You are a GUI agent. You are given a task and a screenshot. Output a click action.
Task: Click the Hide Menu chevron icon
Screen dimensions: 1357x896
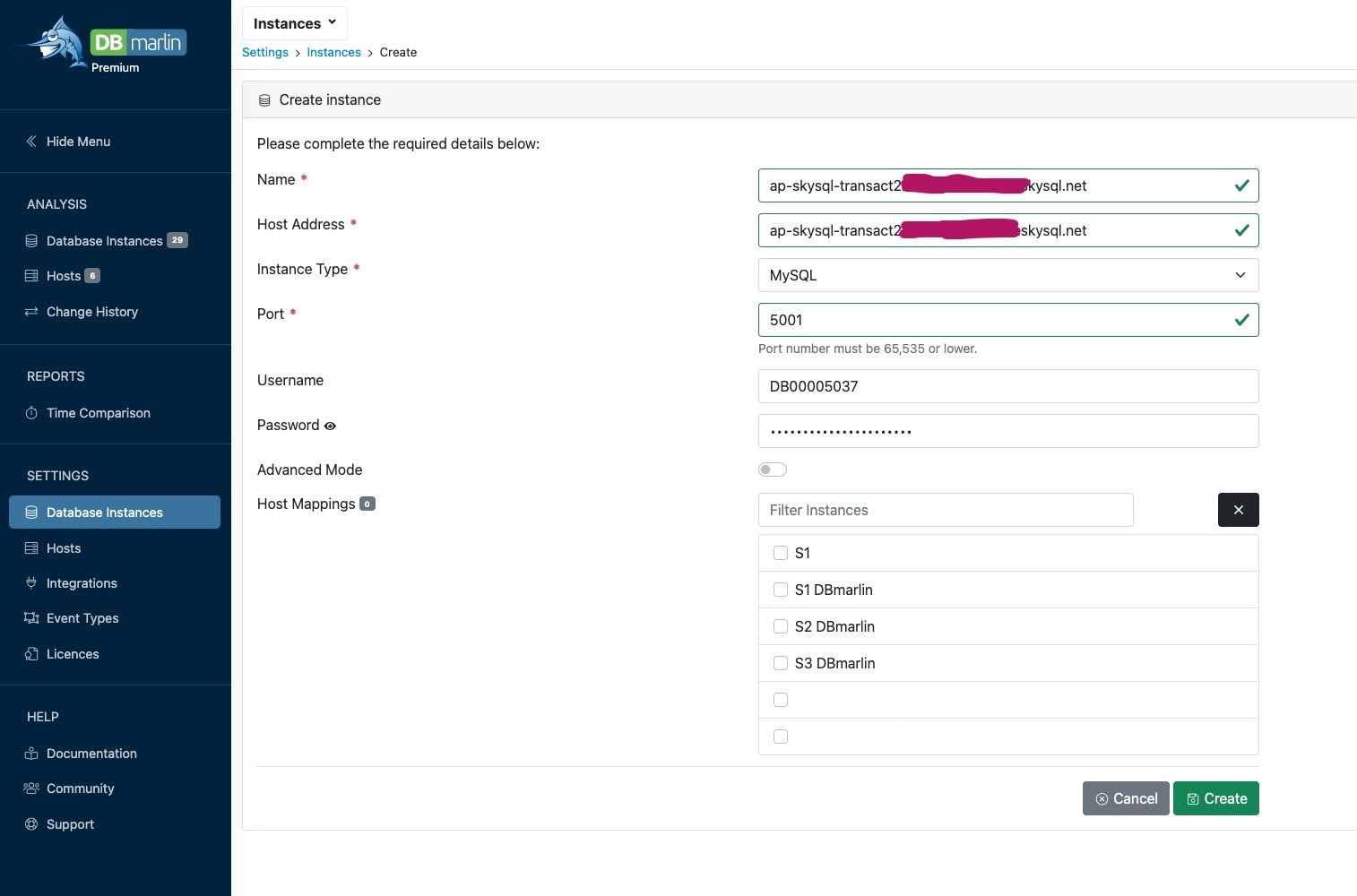point(31,142)
